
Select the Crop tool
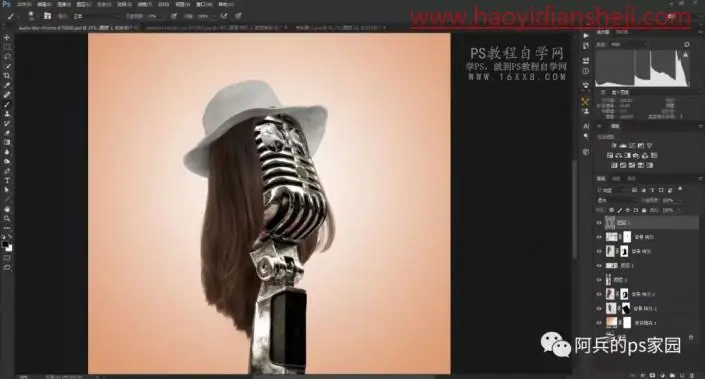coord(7,76)
